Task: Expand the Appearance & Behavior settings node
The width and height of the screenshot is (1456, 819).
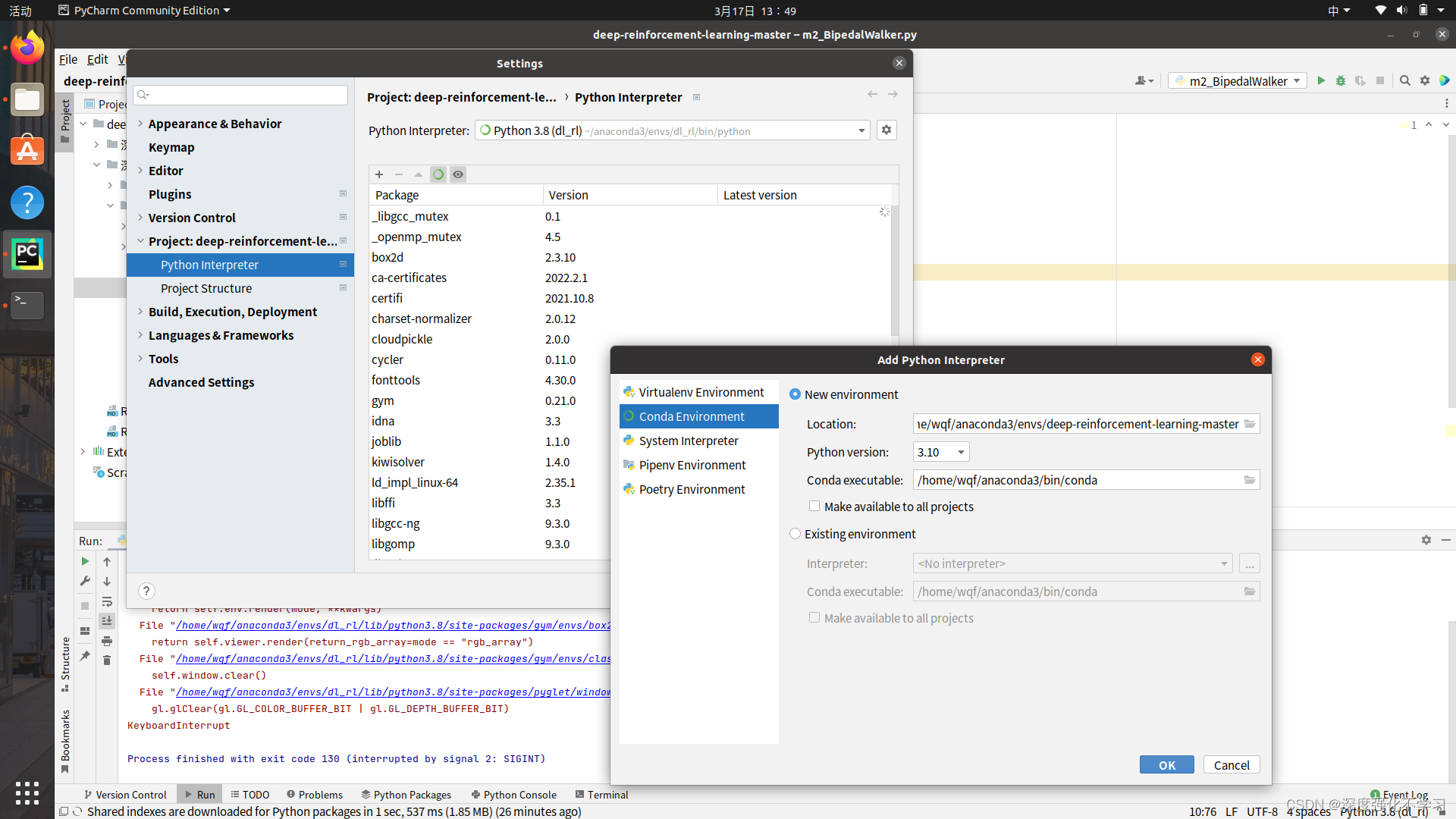Action: pos(140,124)
